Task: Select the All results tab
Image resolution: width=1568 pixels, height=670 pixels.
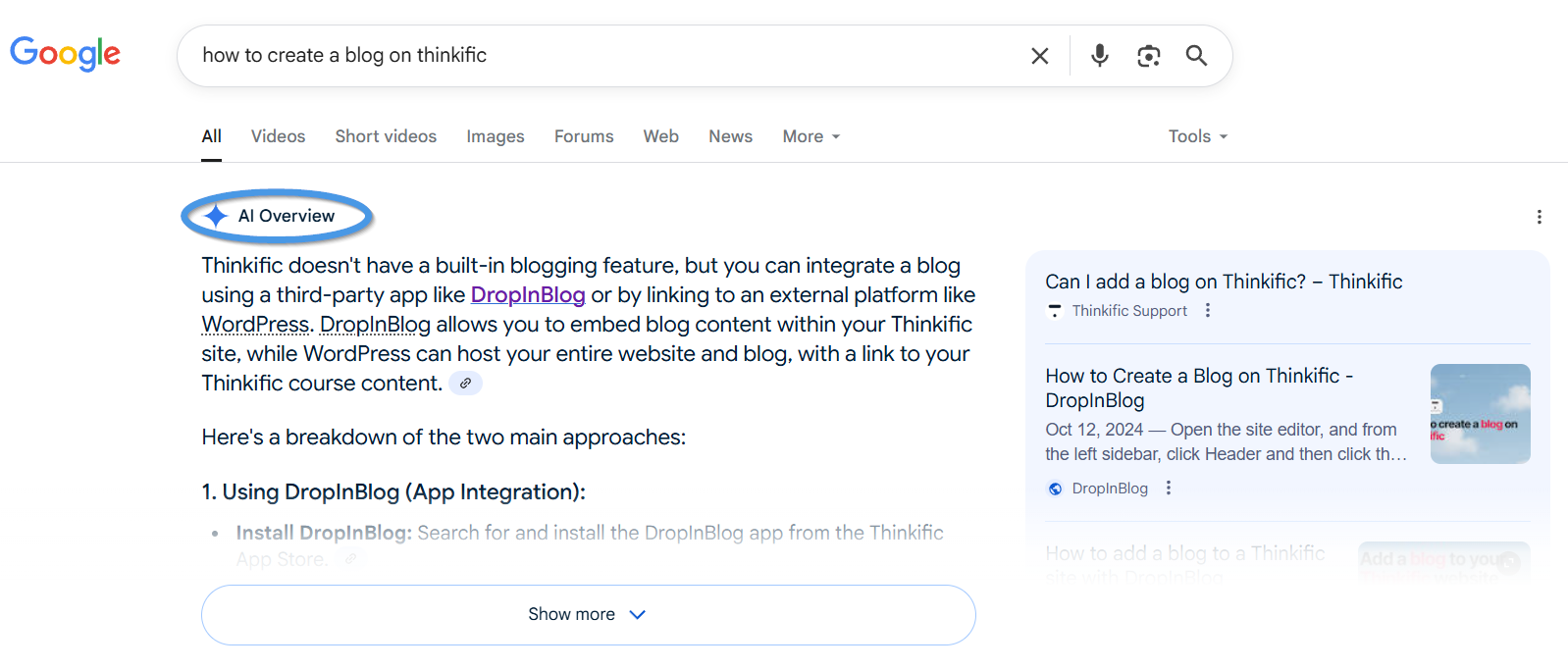Action: [x=212, y=136]
